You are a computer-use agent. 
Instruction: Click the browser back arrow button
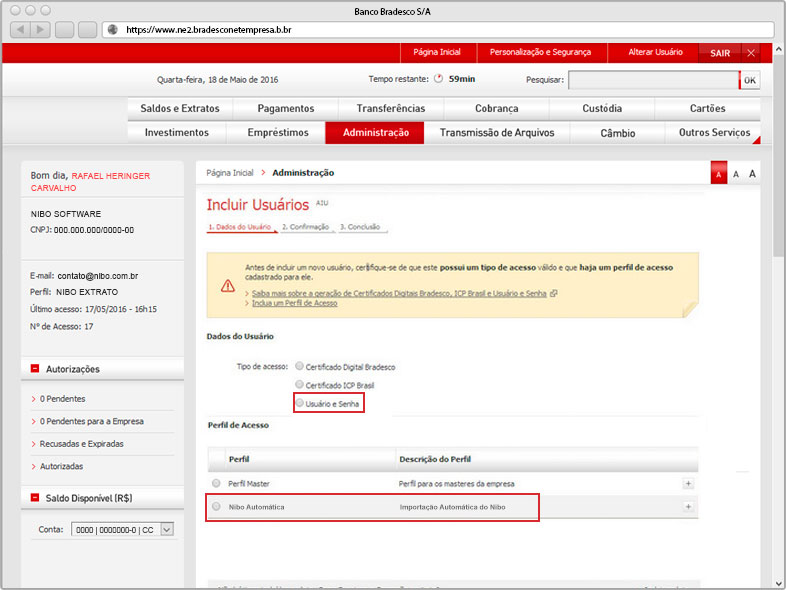[19, 29]
